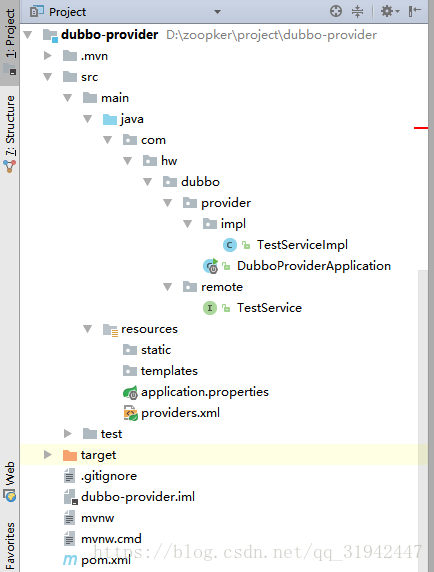Collapse the com package
The width and height of the screenshot is (434, 572).
[108, 140]
